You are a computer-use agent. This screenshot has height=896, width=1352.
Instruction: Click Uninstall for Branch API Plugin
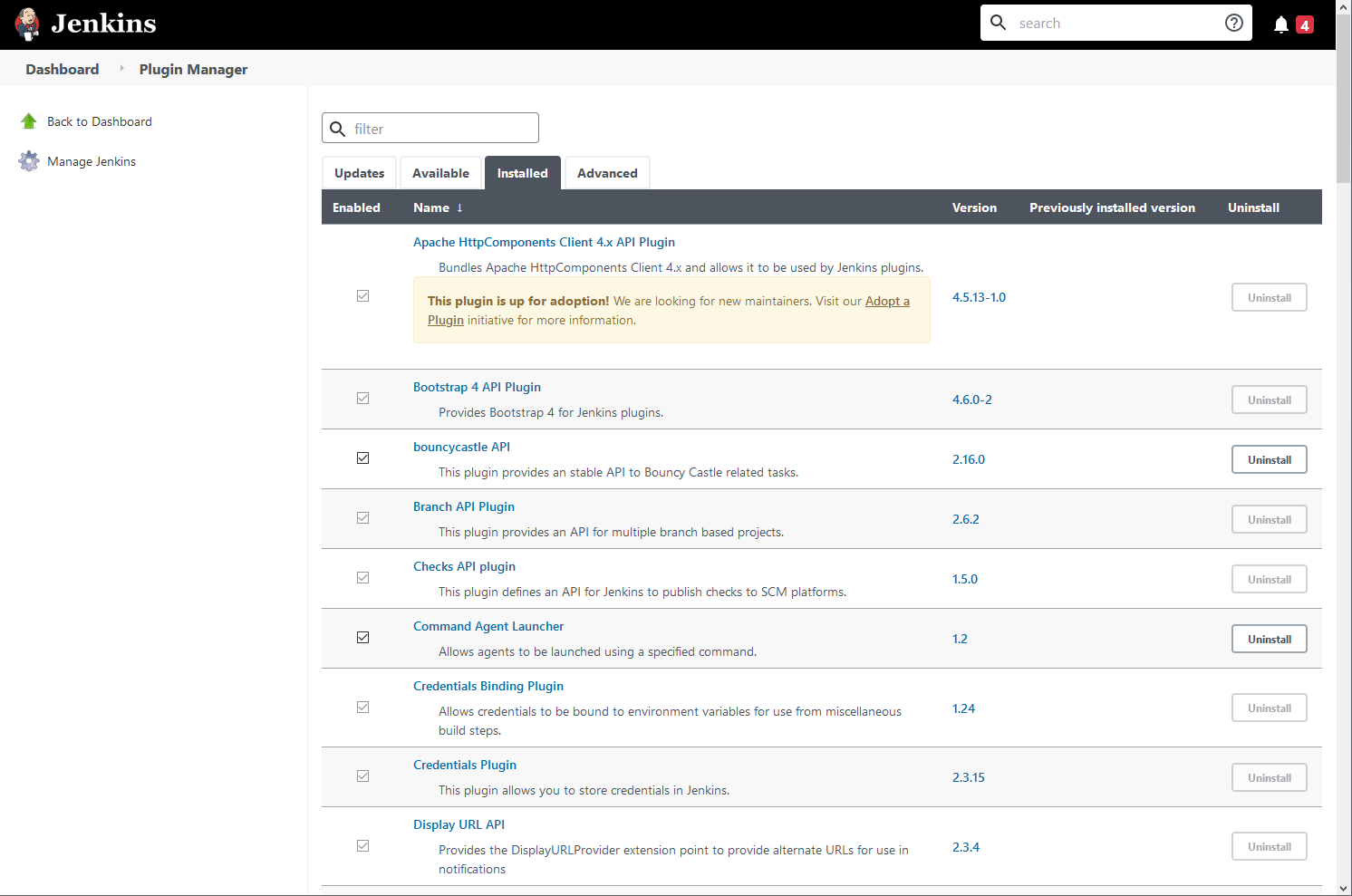1269,519
